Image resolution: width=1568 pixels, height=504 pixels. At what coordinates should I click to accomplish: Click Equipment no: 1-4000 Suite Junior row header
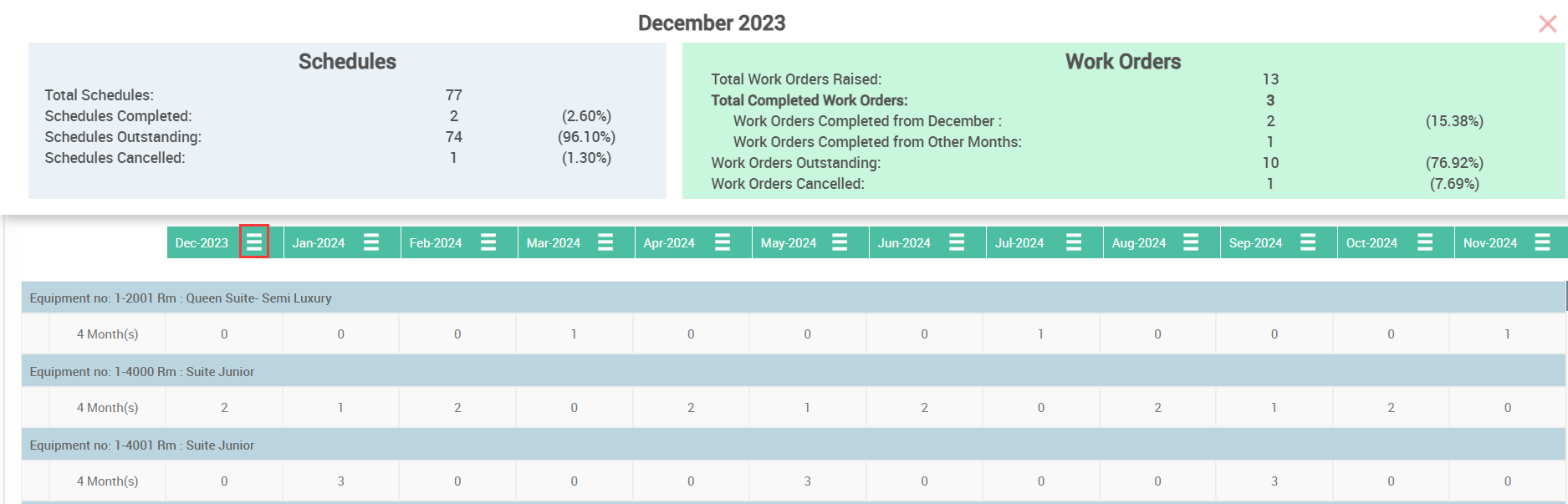[x=794, y=371]
